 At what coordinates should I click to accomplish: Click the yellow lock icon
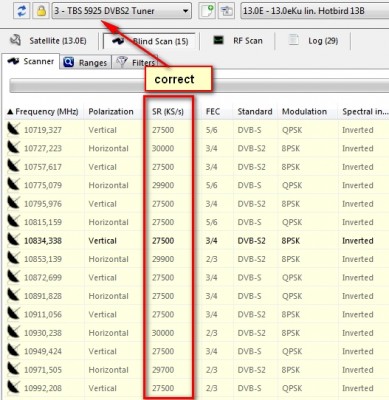tap(41, 11)
